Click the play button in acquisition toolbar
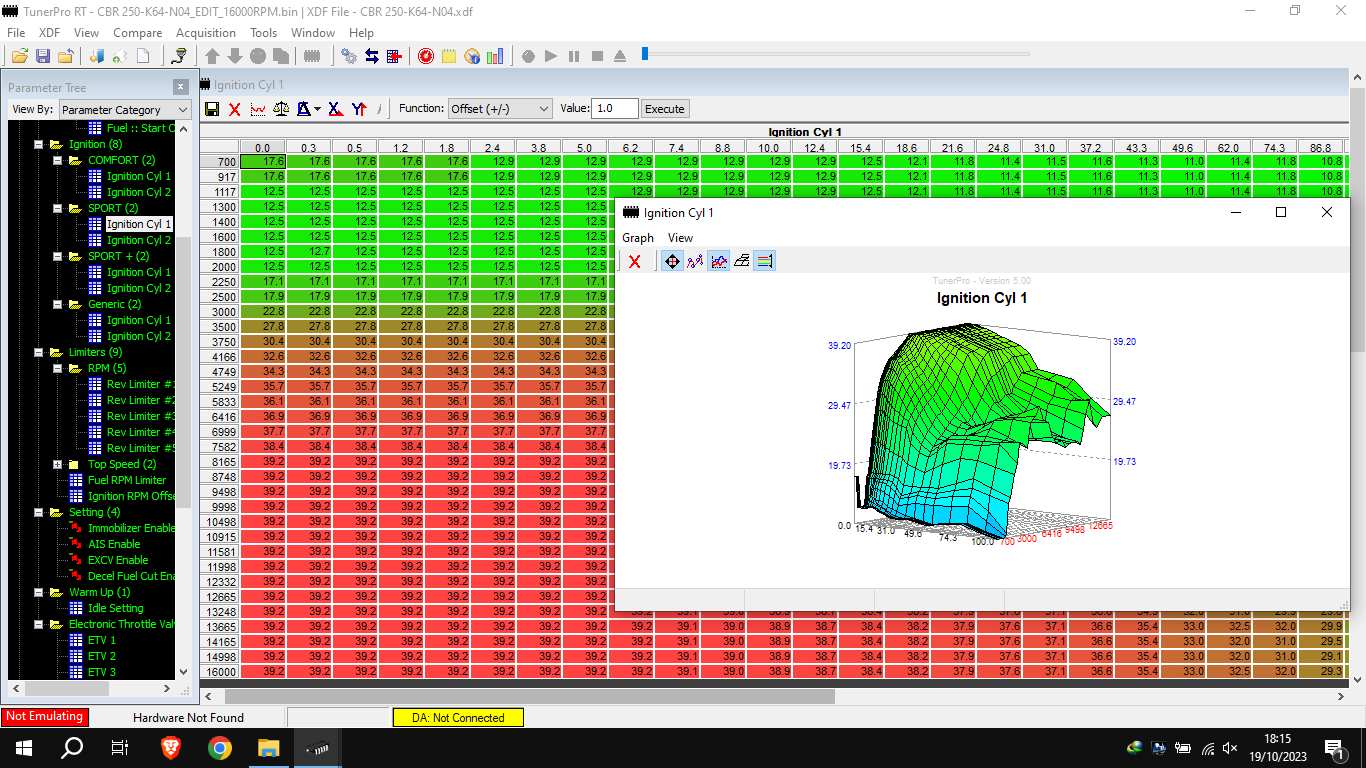1366x768 pixels. [x=551, y=56]
